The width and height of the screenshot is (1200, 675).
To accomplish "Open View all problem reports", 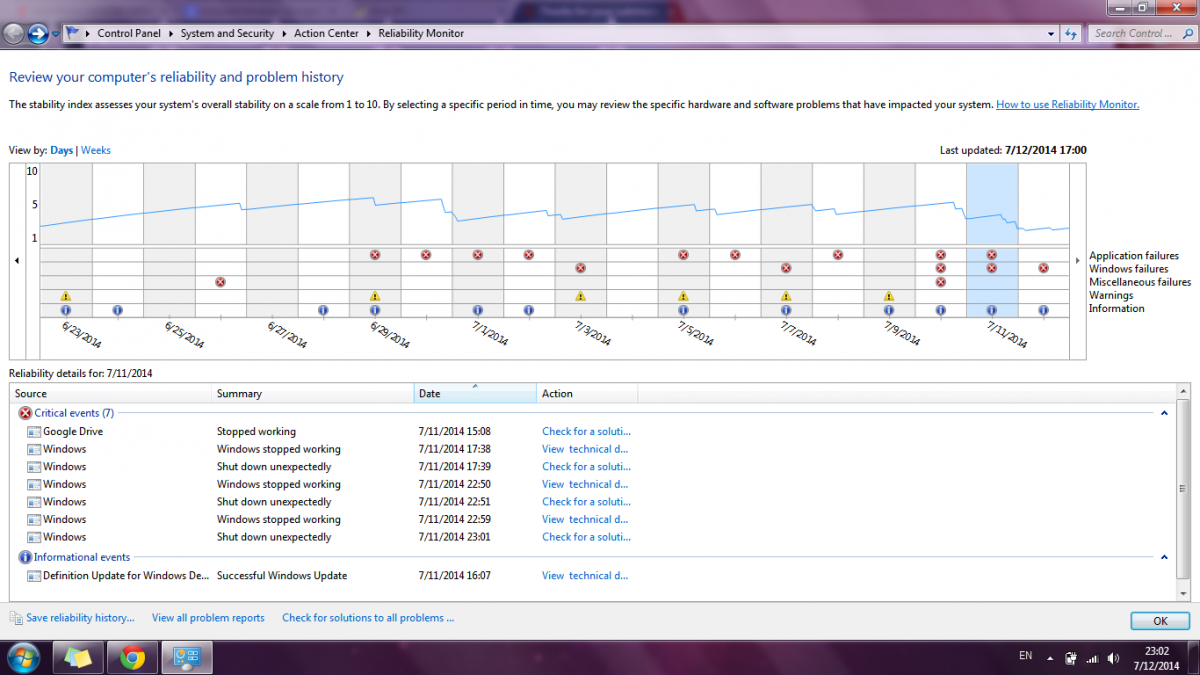I will [x=208, y=618].
